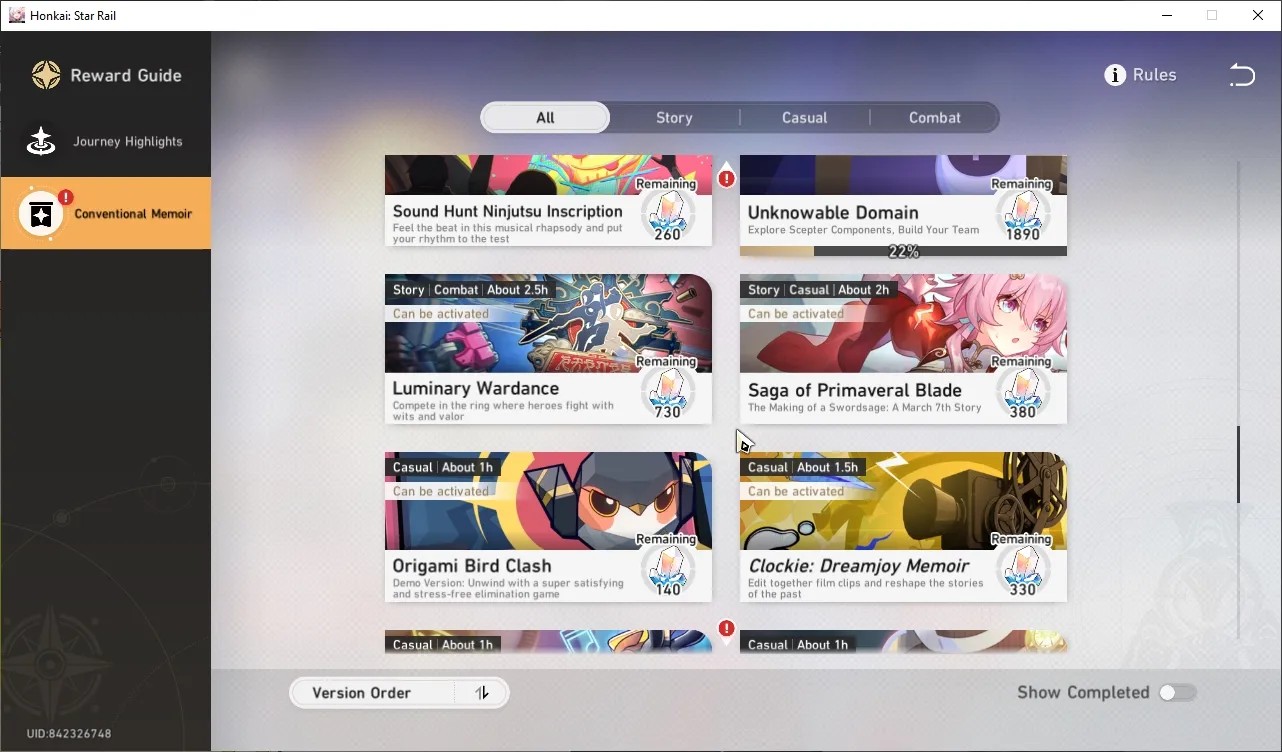Click the Unknowable Domain 22% progress bar

(903, 251)
